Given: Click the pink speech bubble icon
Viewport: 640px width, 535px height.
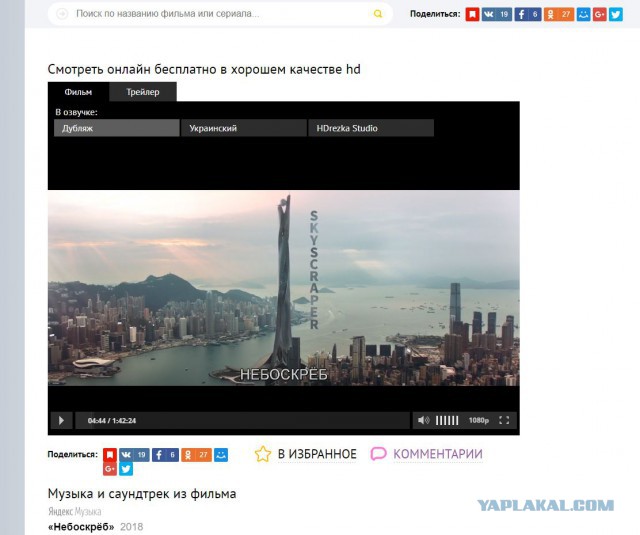Looking at the screenshot, I should pyautogui.click(x=378, y=454).
